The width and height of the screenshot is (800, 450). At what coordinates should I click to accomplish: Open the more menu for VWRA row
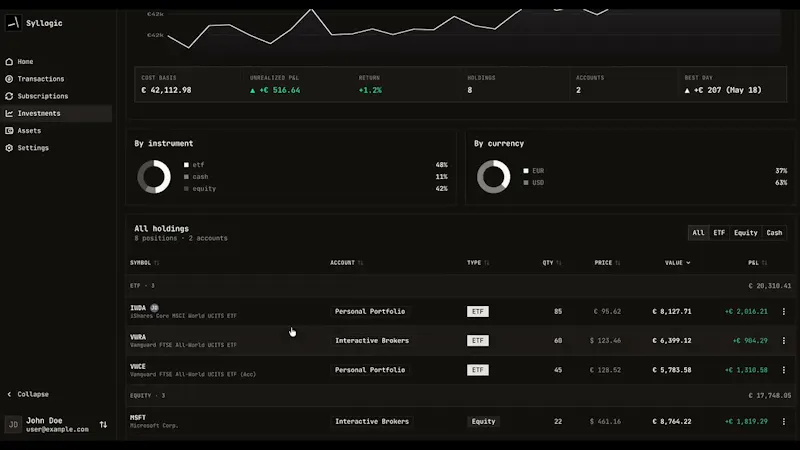tap(784, 341)
